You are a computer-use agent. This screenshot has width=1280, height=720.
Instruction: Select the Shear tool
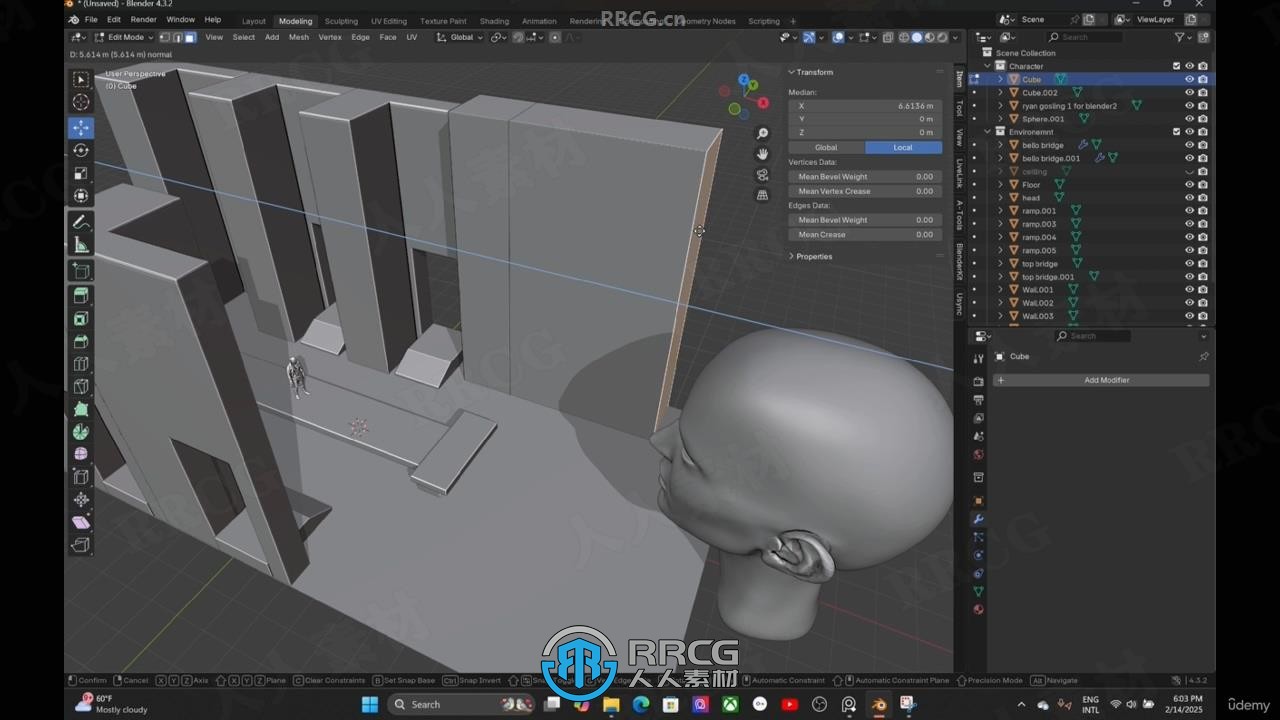click(x=81, y=522)
